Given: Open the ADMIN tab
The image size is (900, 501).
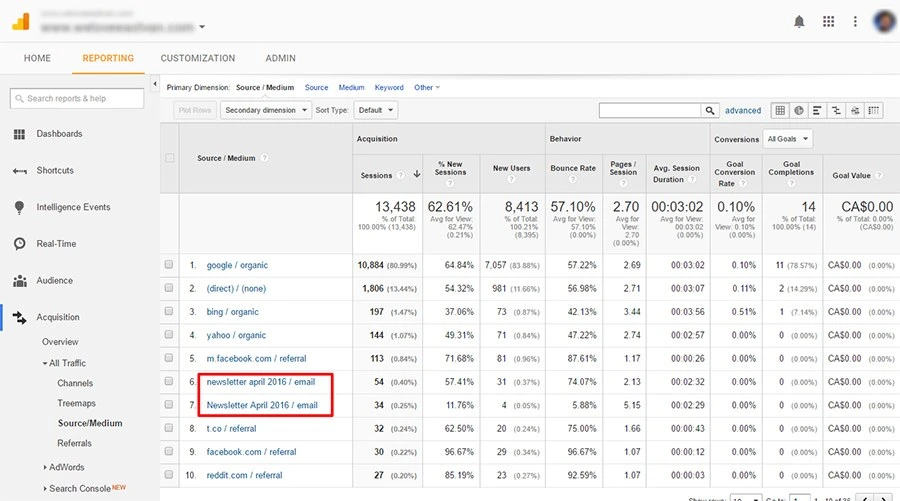Looking at the screenshot, I should tap(281, 58).
